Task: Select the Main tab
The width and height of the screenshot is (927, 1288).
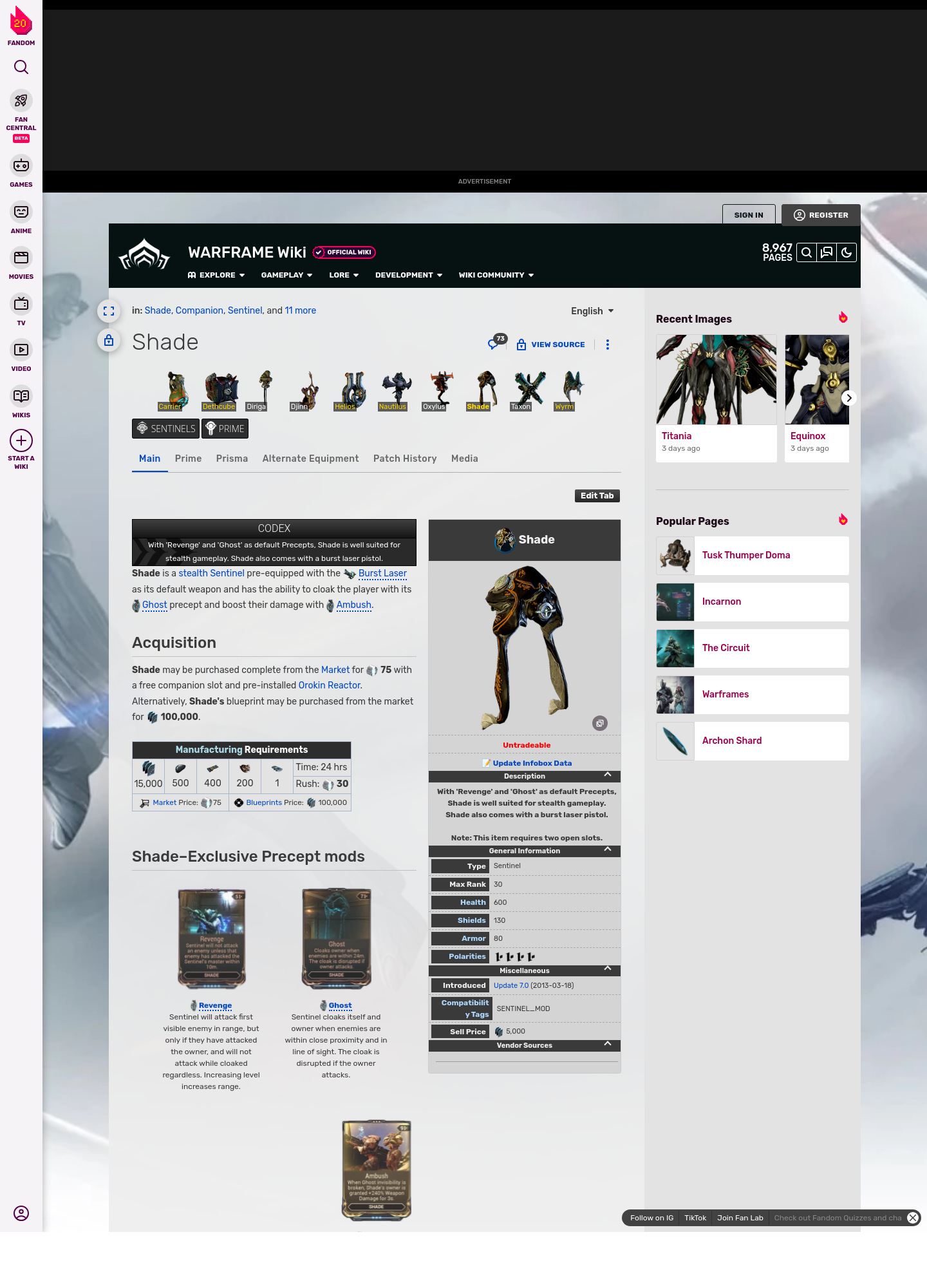Action: coord(149,459)
